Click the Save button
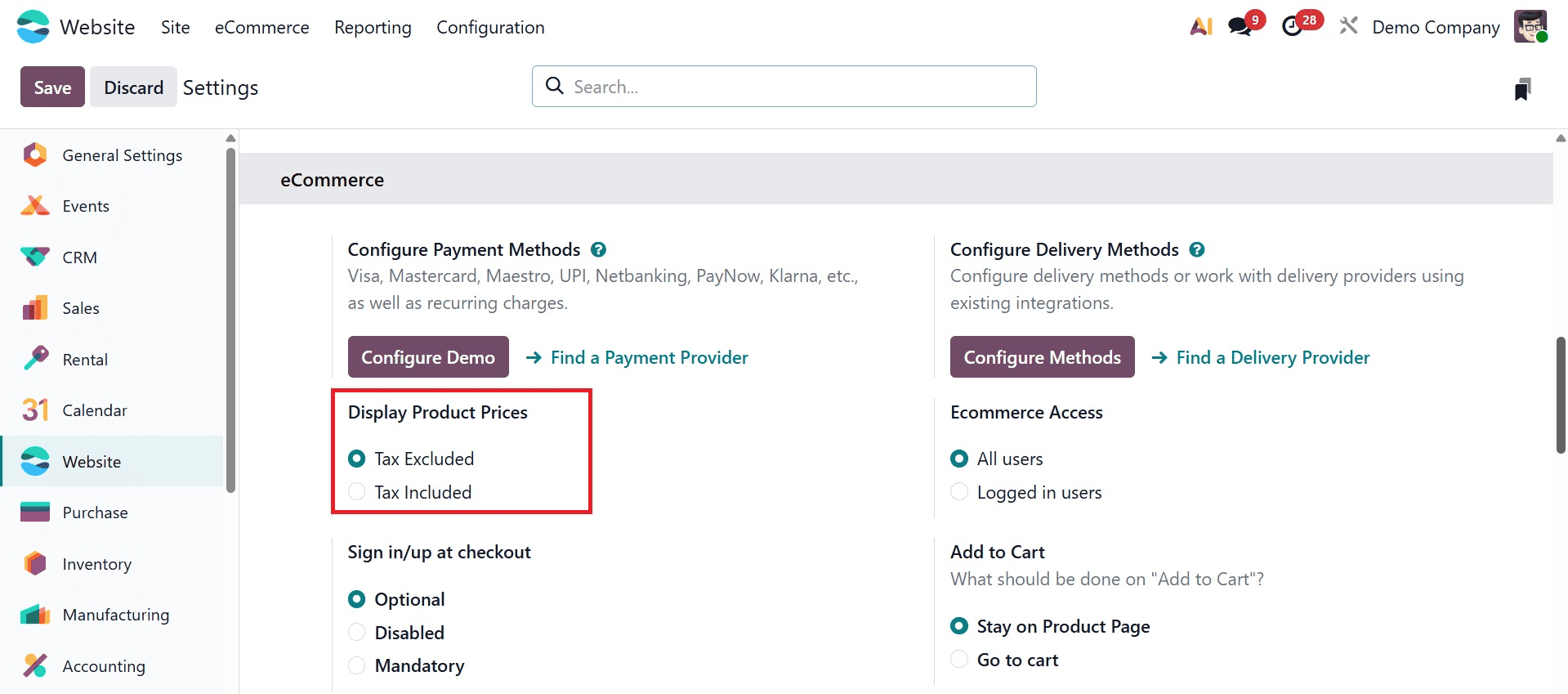This screenshot has width=1568, height=694. 51,87
